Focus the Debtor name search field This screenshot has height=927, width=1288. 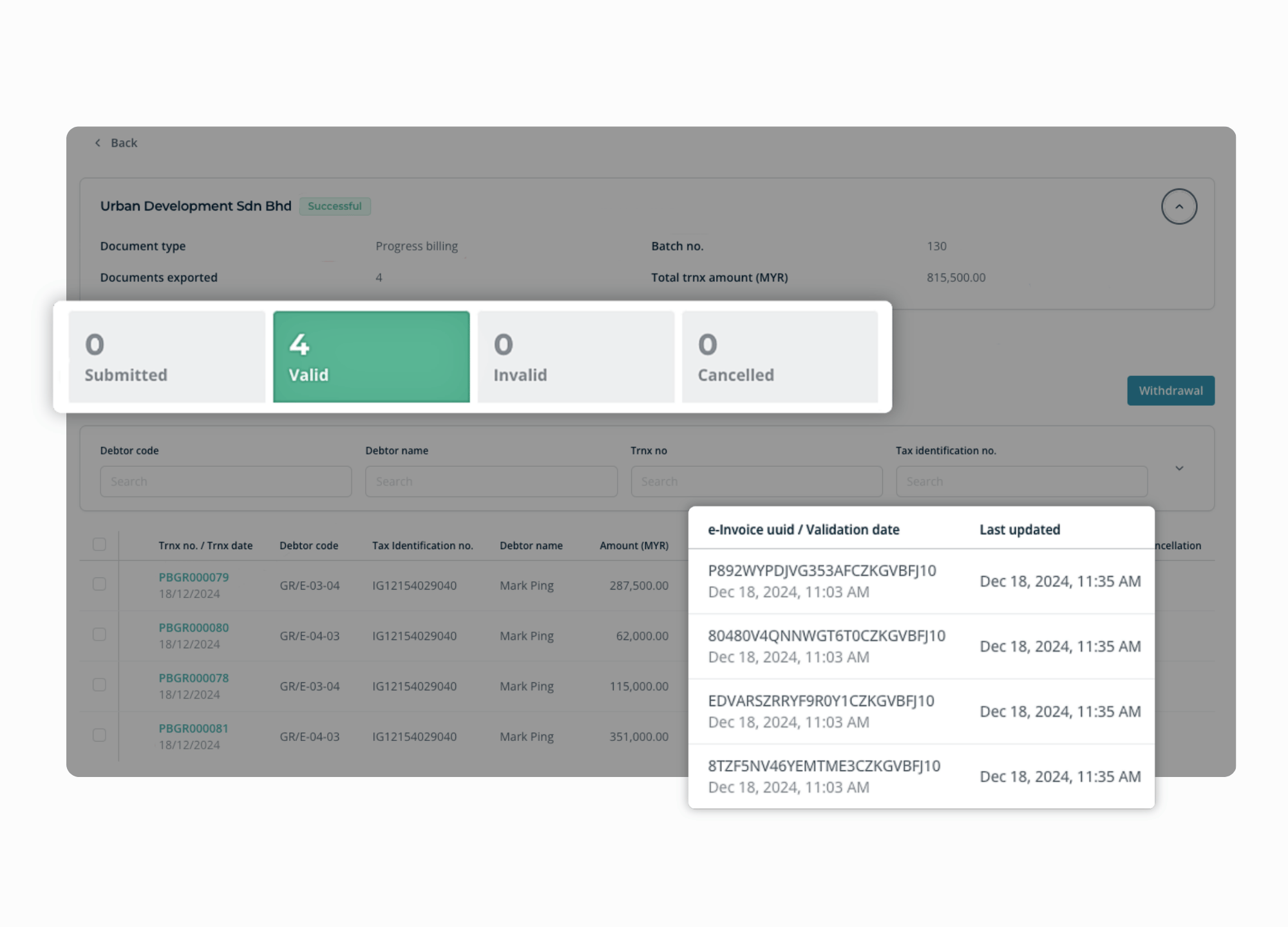[x=491, y=482]
